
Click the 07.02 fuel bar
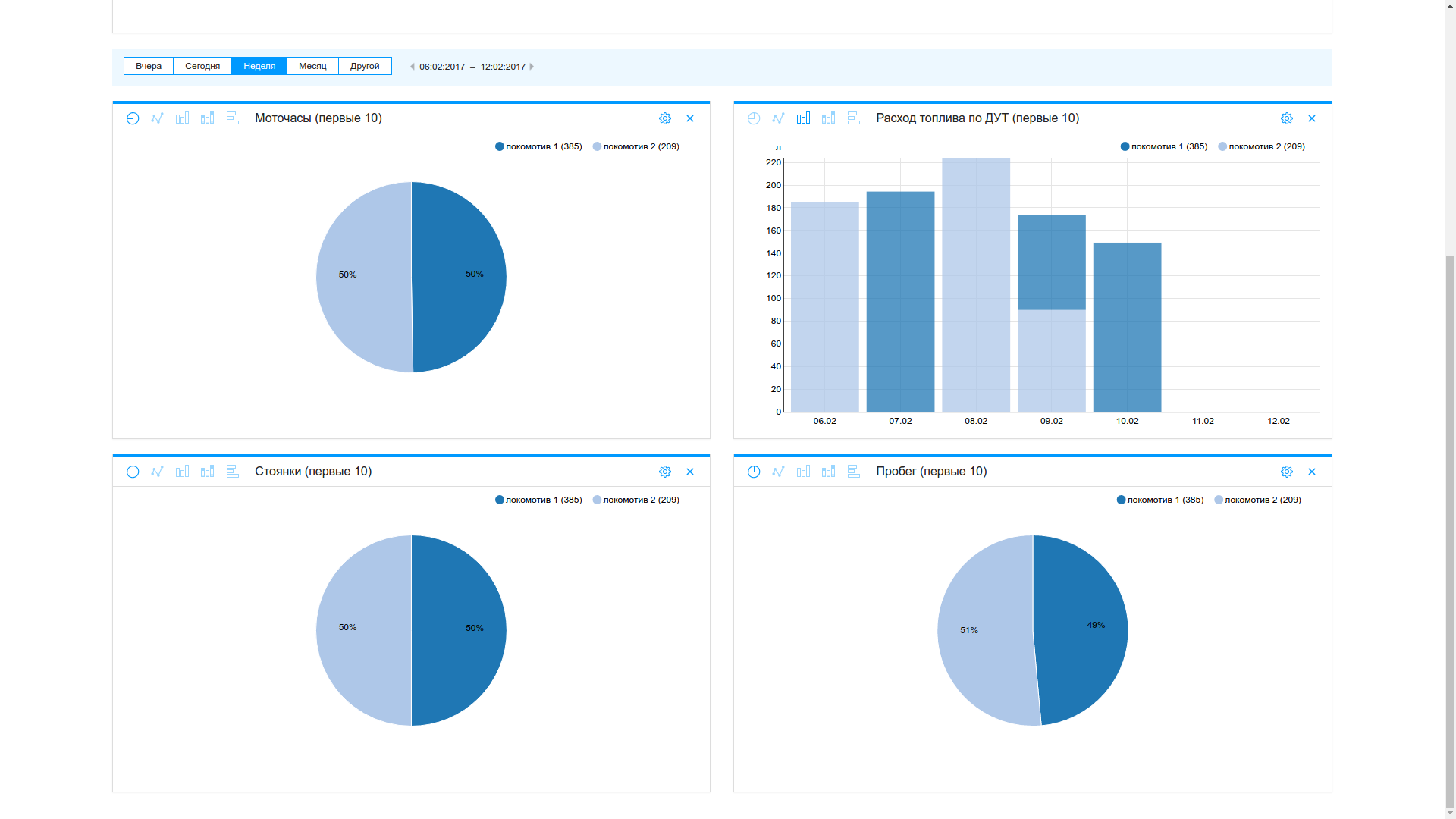tap(901, 302)
